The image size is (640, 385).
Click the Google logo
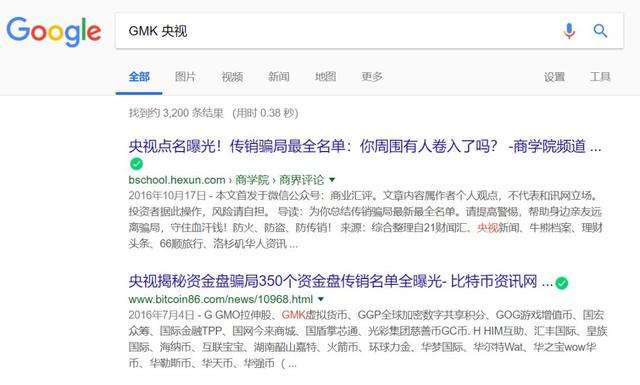coord(53,31)
